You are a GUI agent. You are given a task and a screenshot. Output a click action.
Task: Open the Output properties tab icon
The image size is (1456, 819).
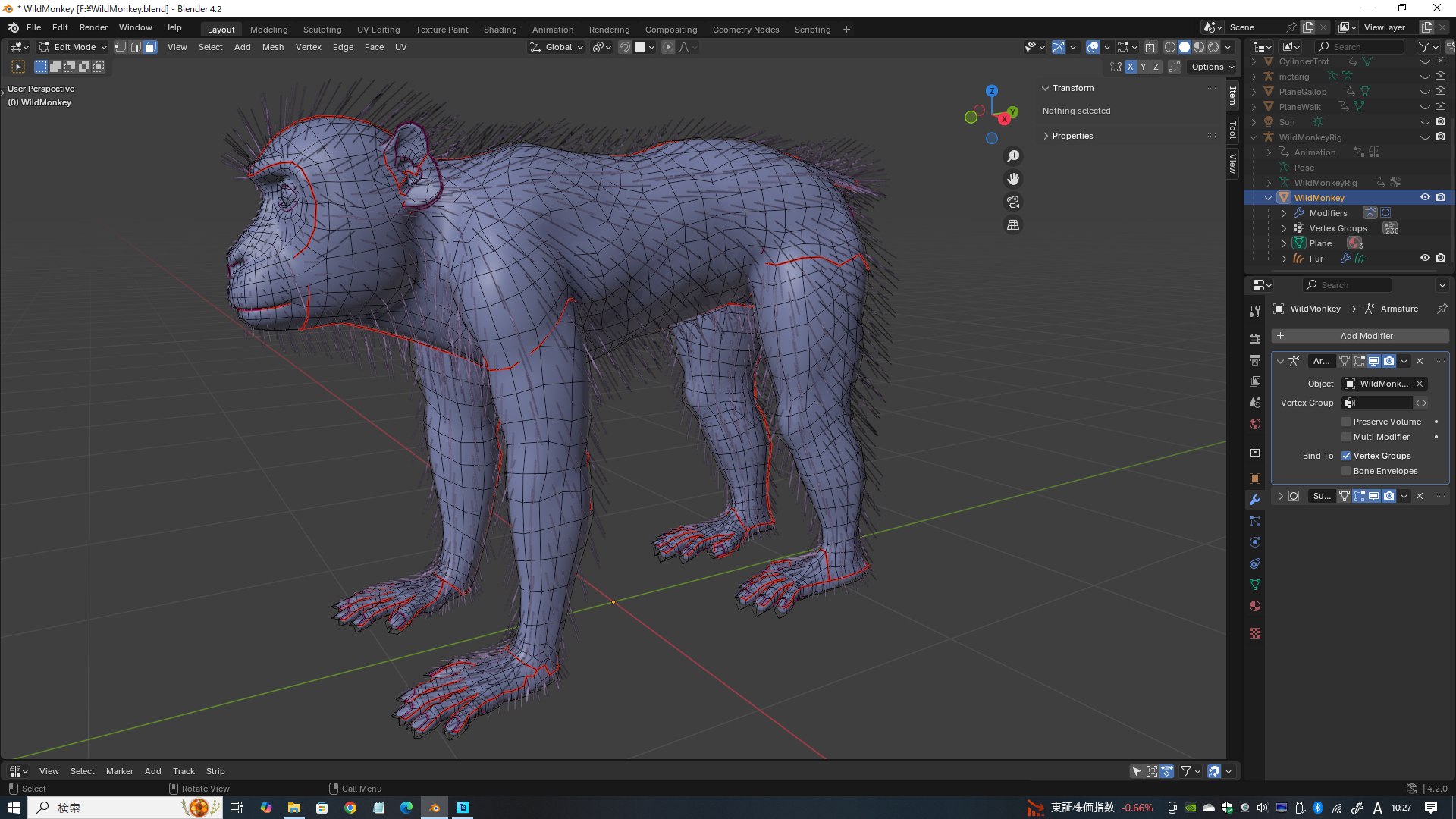click(1255, 359)
